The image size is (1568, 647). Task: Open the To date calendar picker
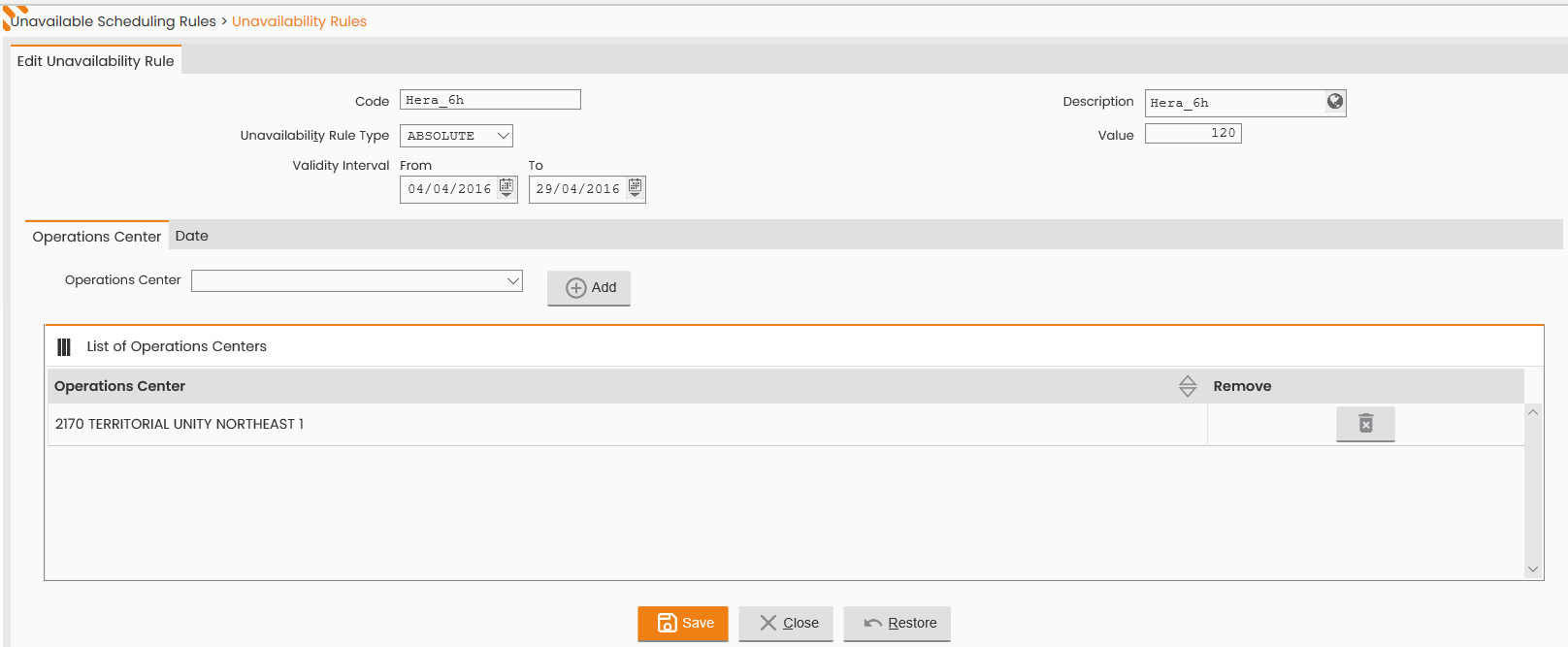tap(635, 187)
